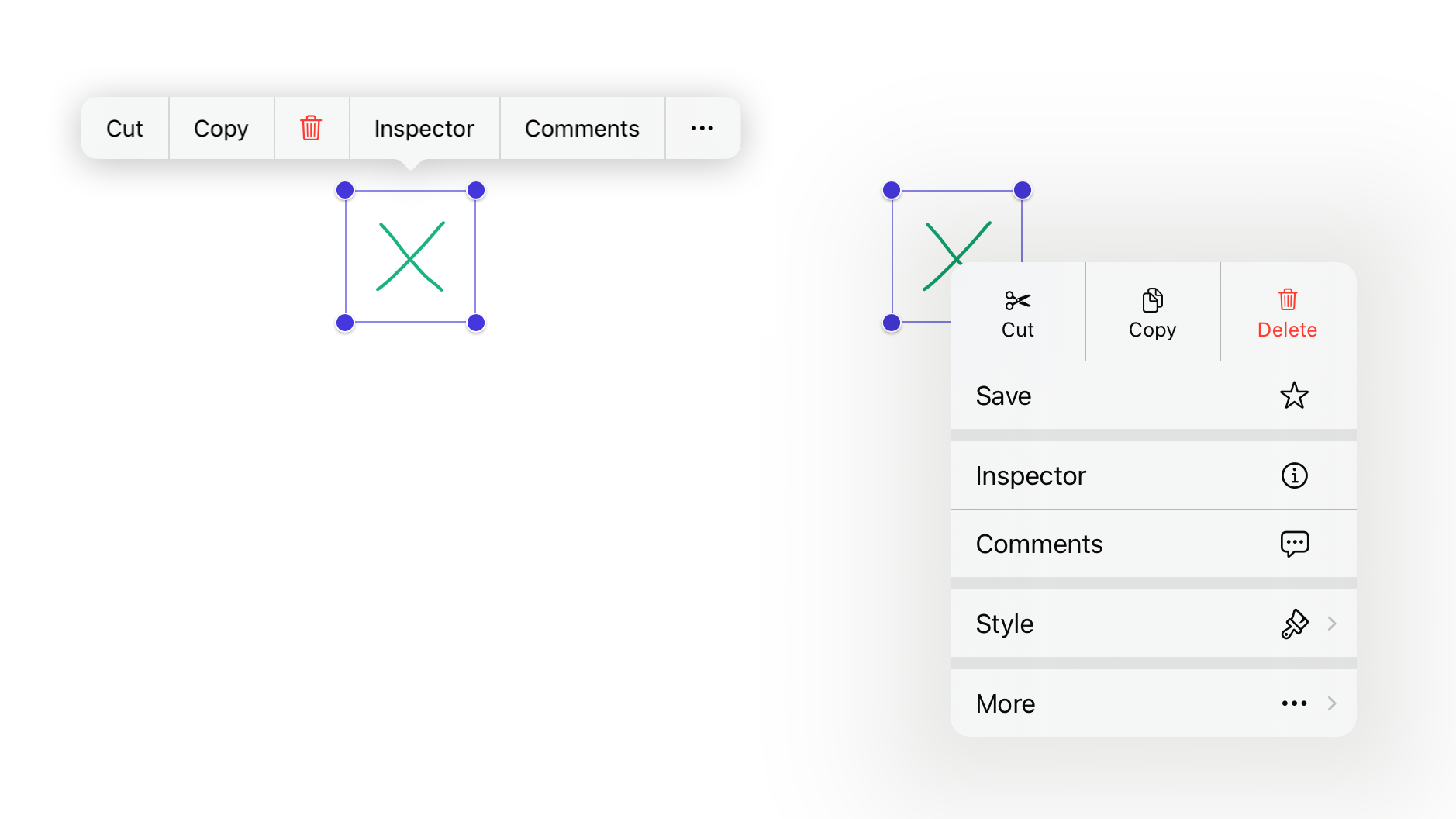
Task: Select the Save menu entry
Action: pos(1004,396)
